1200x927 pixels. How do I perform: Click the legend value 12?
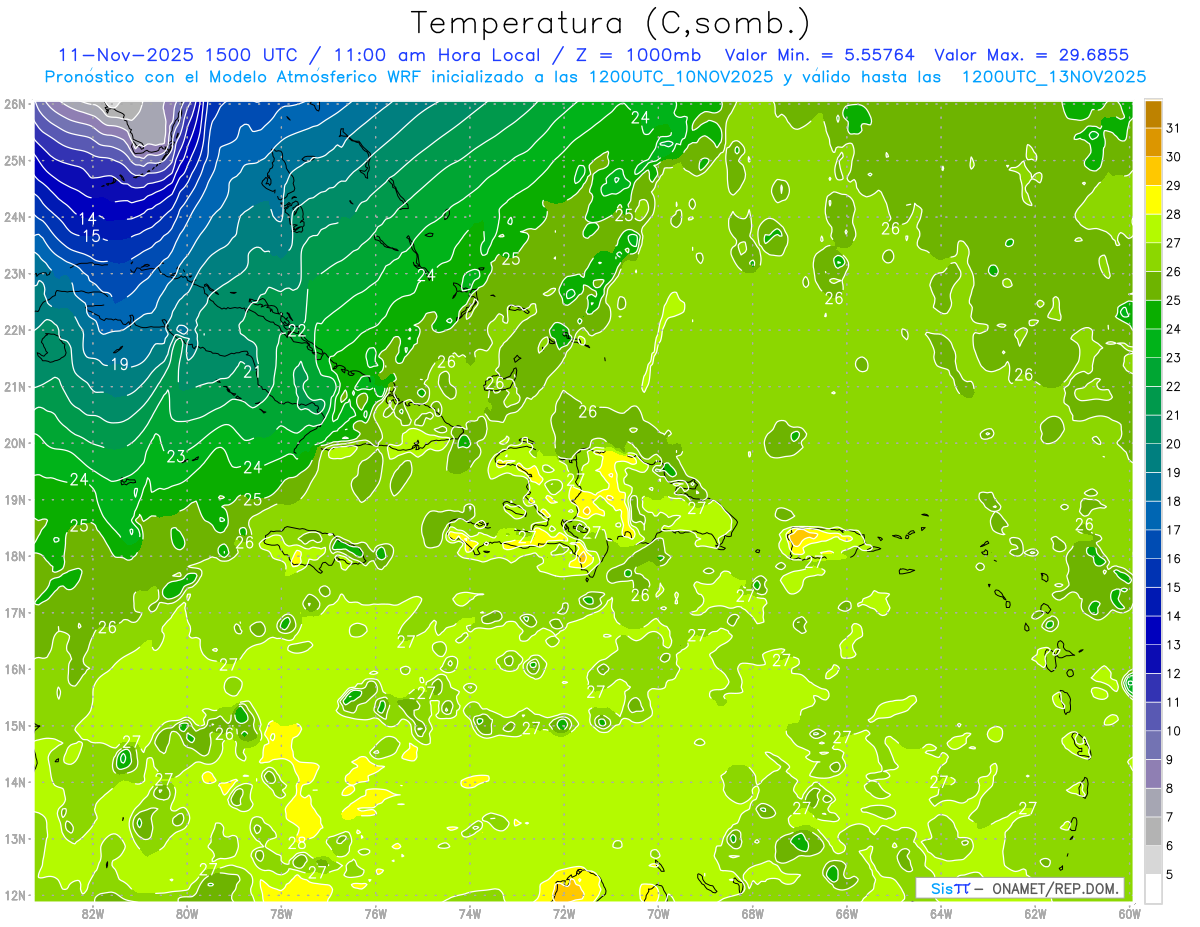(1174, 673)
